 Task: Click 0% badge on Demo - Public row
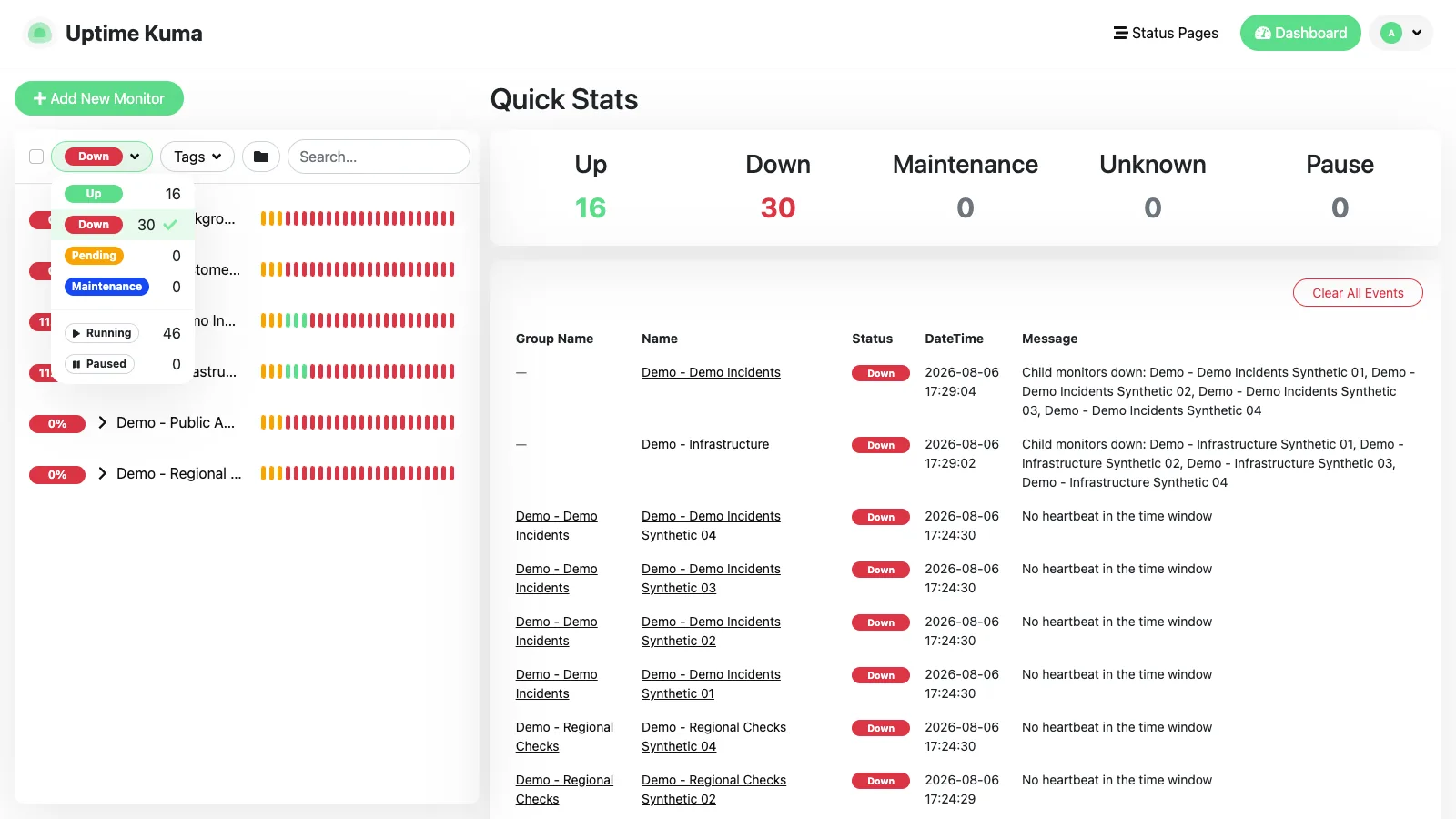pos(57,423)
